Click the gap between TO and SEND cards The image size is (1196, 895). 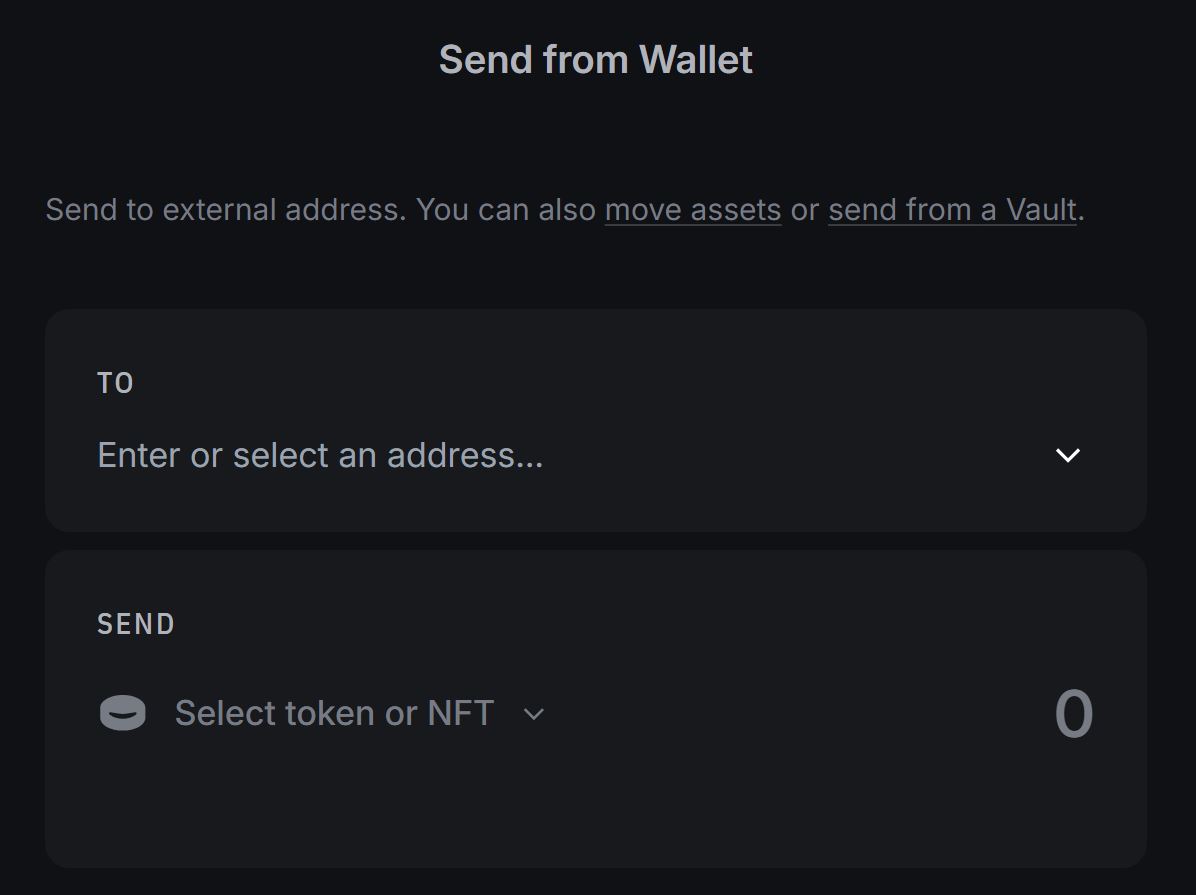pyautogui.click(x=595, y=541)
